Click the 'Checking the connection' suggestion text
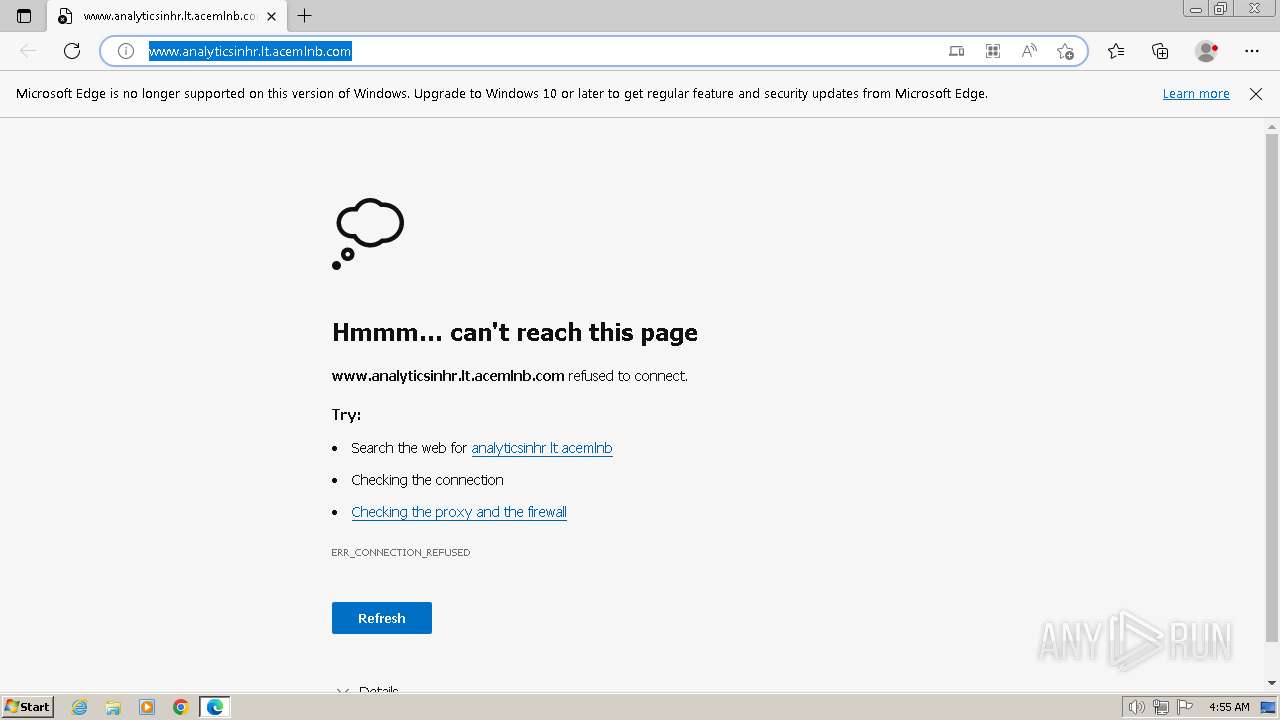 427,480
